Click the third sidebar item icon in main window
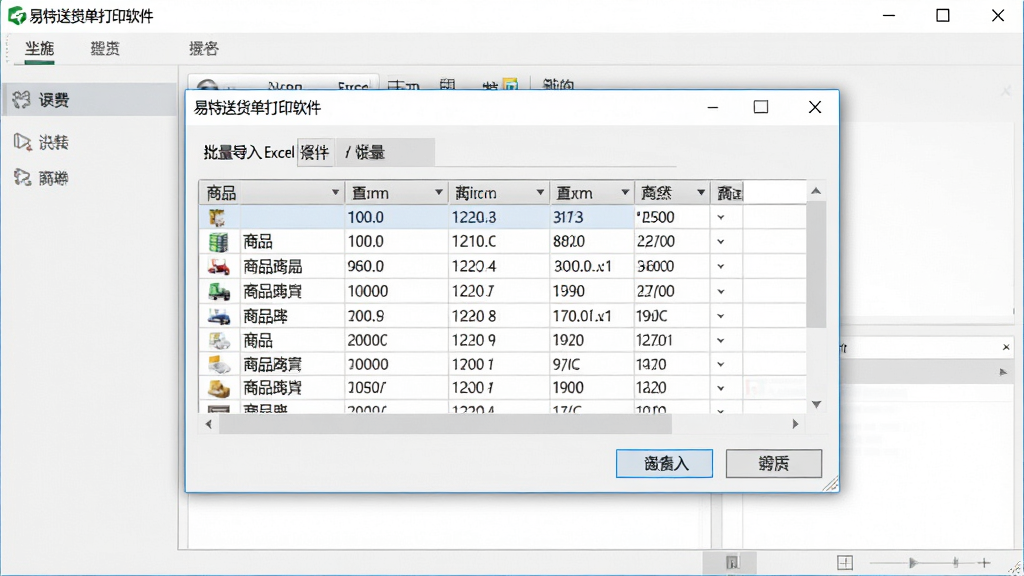The image size is (1024, 576). 22,178
